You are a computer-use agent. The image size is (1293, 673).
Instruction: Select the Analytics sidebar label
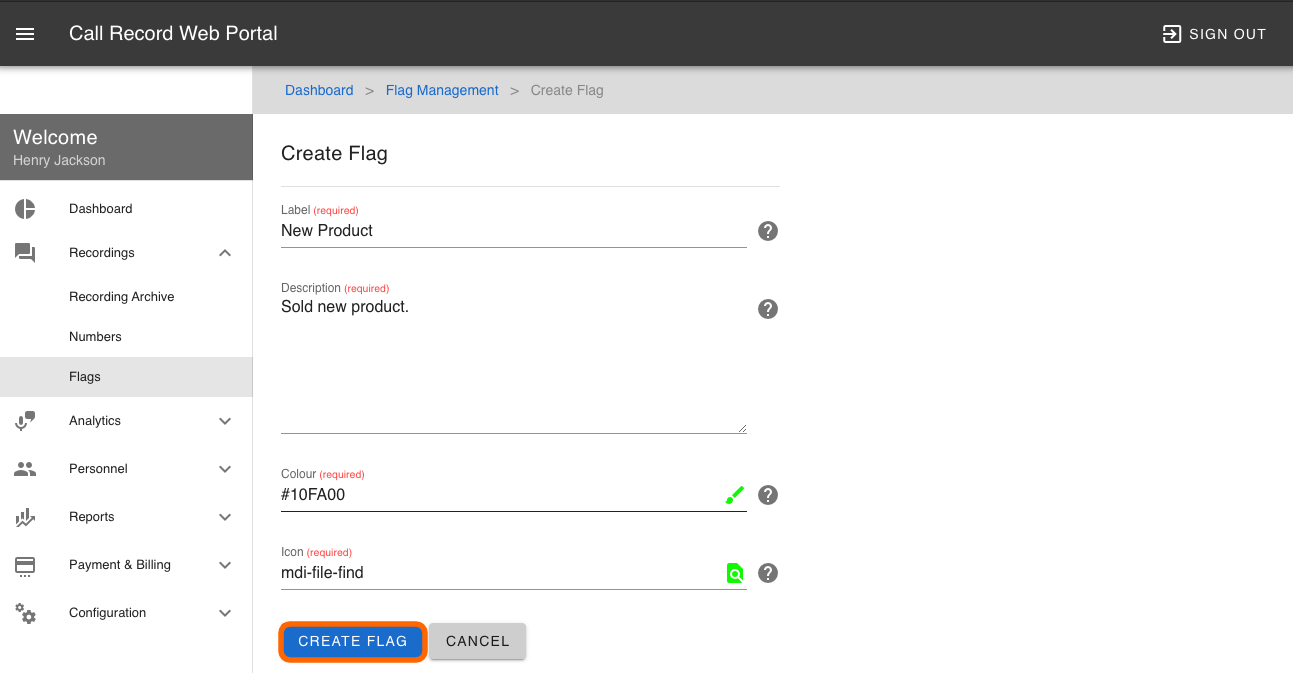tap(95, 421)
